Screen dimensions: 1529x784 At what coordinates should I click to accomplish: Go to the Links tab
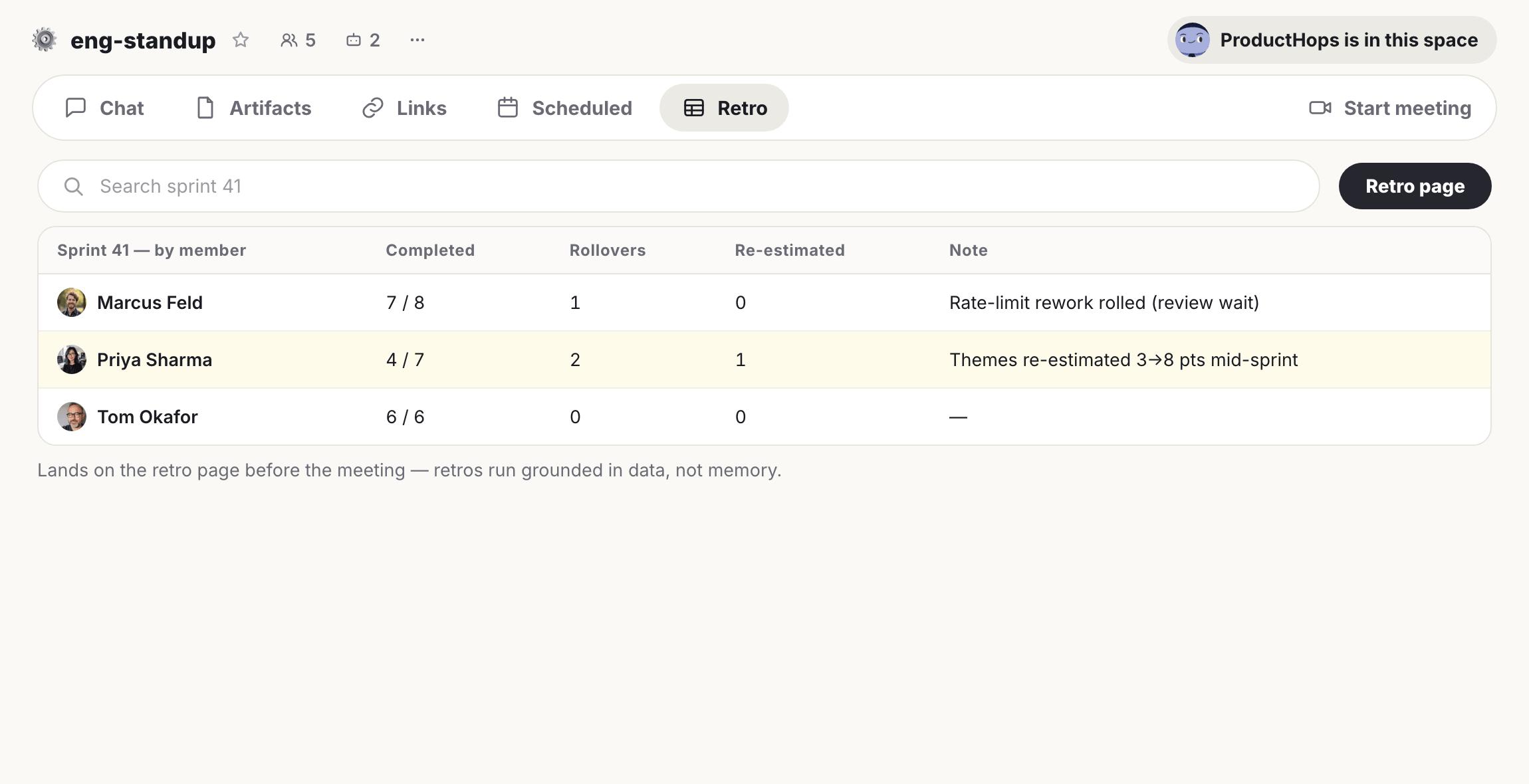click(x=404, y=108)
